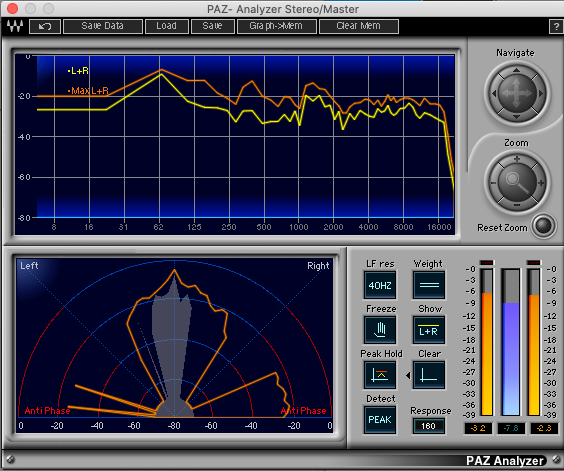Click the center blue level meter

pyautogui.click(x=511, y=343)
